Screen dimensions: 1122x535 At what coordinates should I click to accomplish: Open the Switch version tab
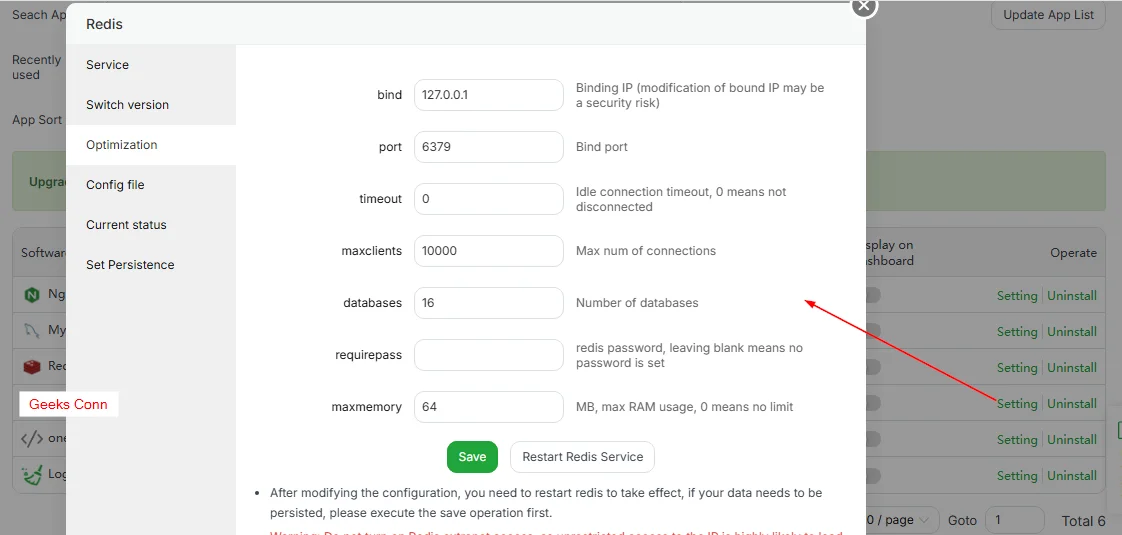click(151, 105)
